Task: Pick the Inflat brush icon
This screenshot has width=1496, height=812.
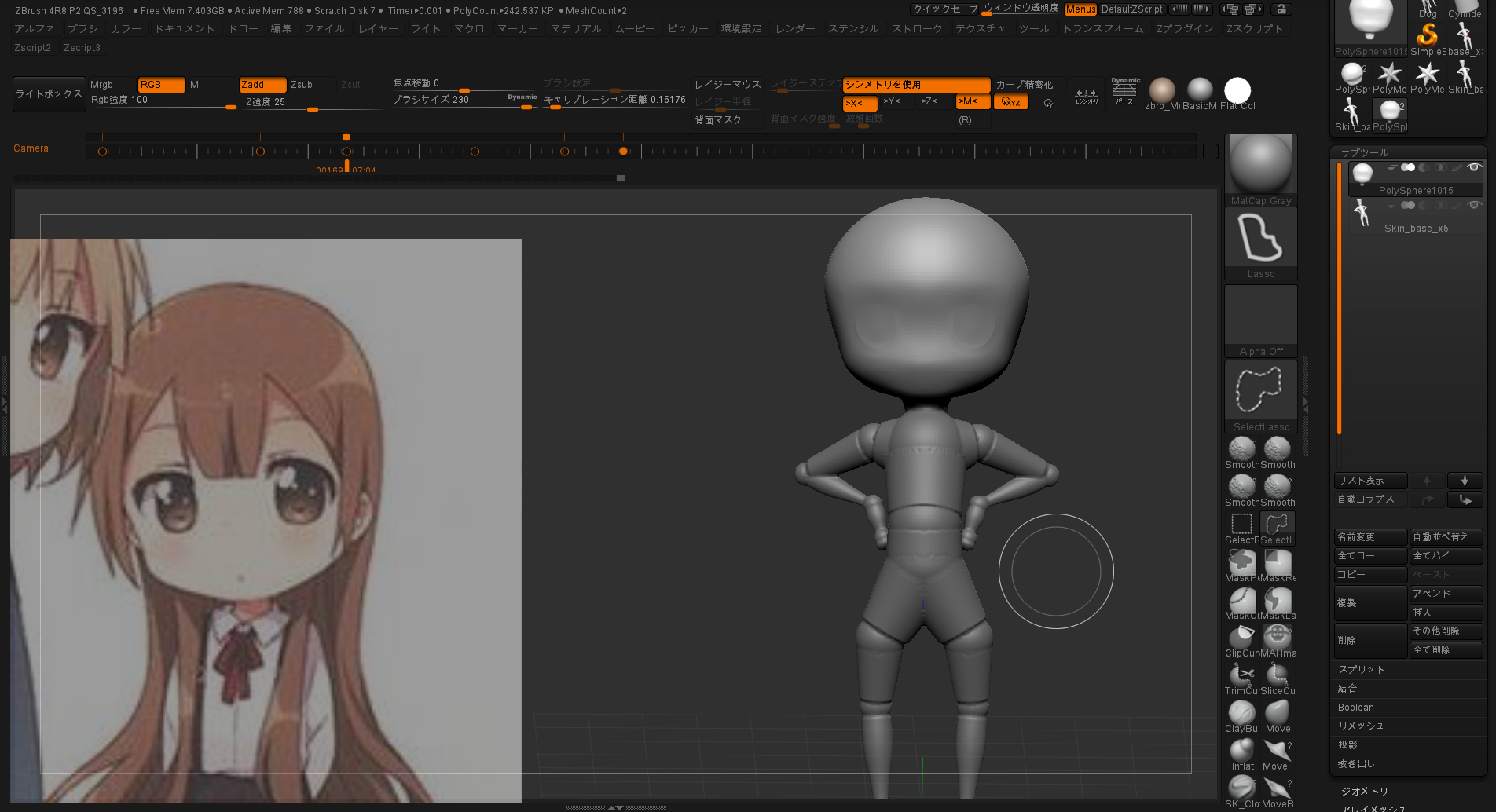Action: coord(1241,751)
